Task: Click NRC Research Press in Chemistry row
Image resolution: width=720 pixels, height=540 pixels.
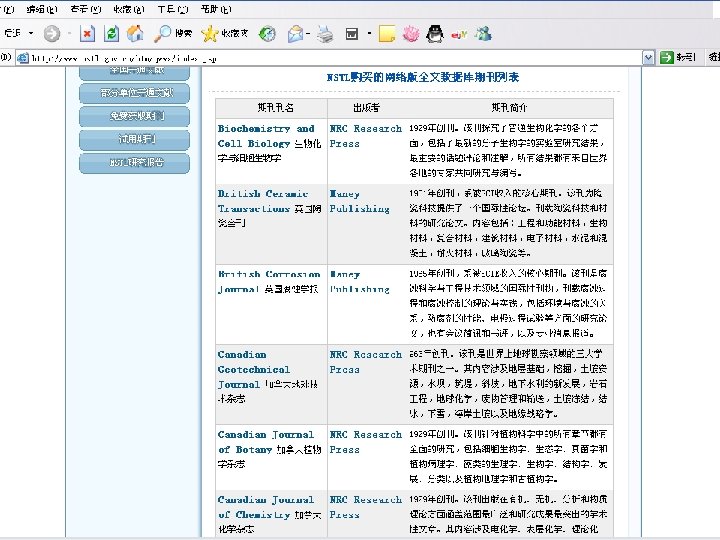Action: (366, 507)
